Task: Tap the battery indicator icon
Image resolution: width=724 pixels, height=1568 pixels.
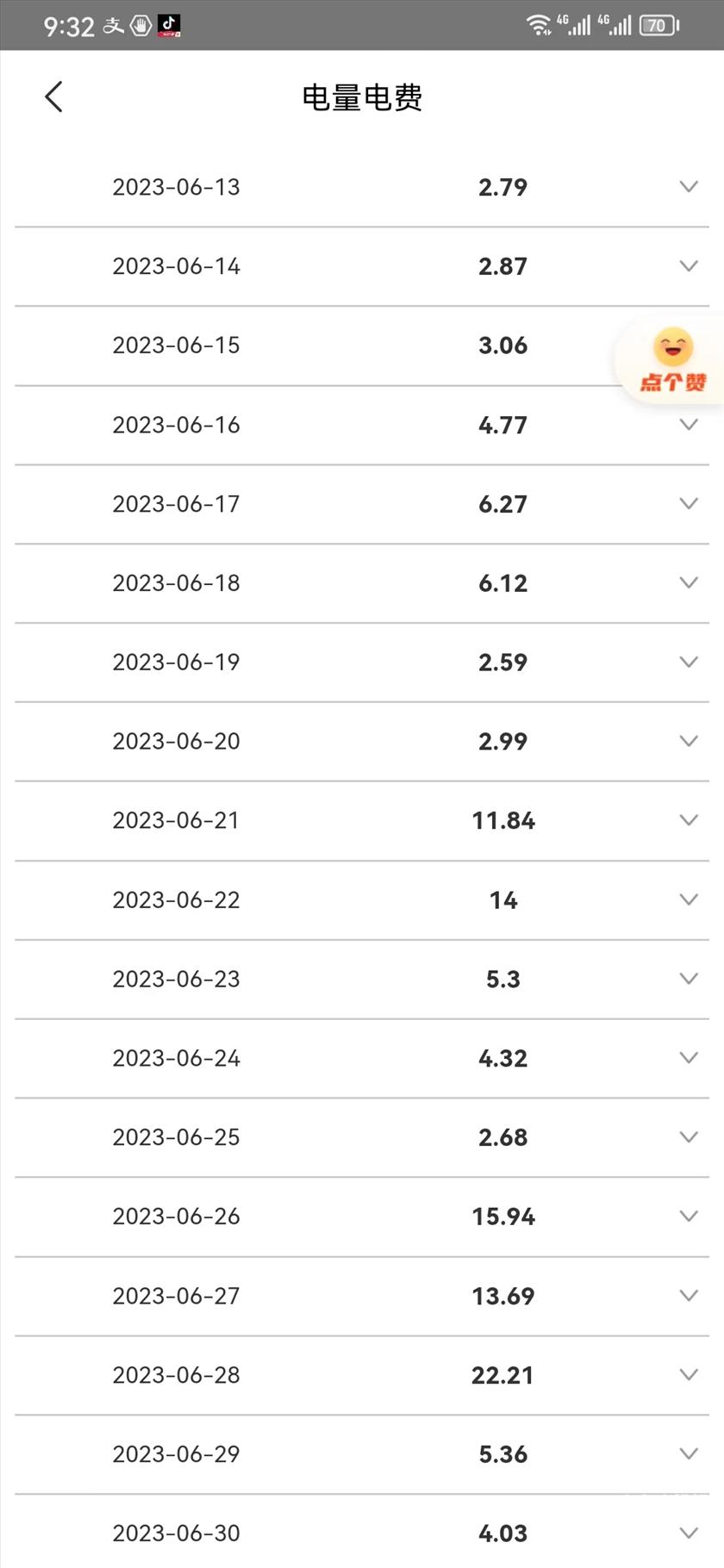Action: [658, 26]
